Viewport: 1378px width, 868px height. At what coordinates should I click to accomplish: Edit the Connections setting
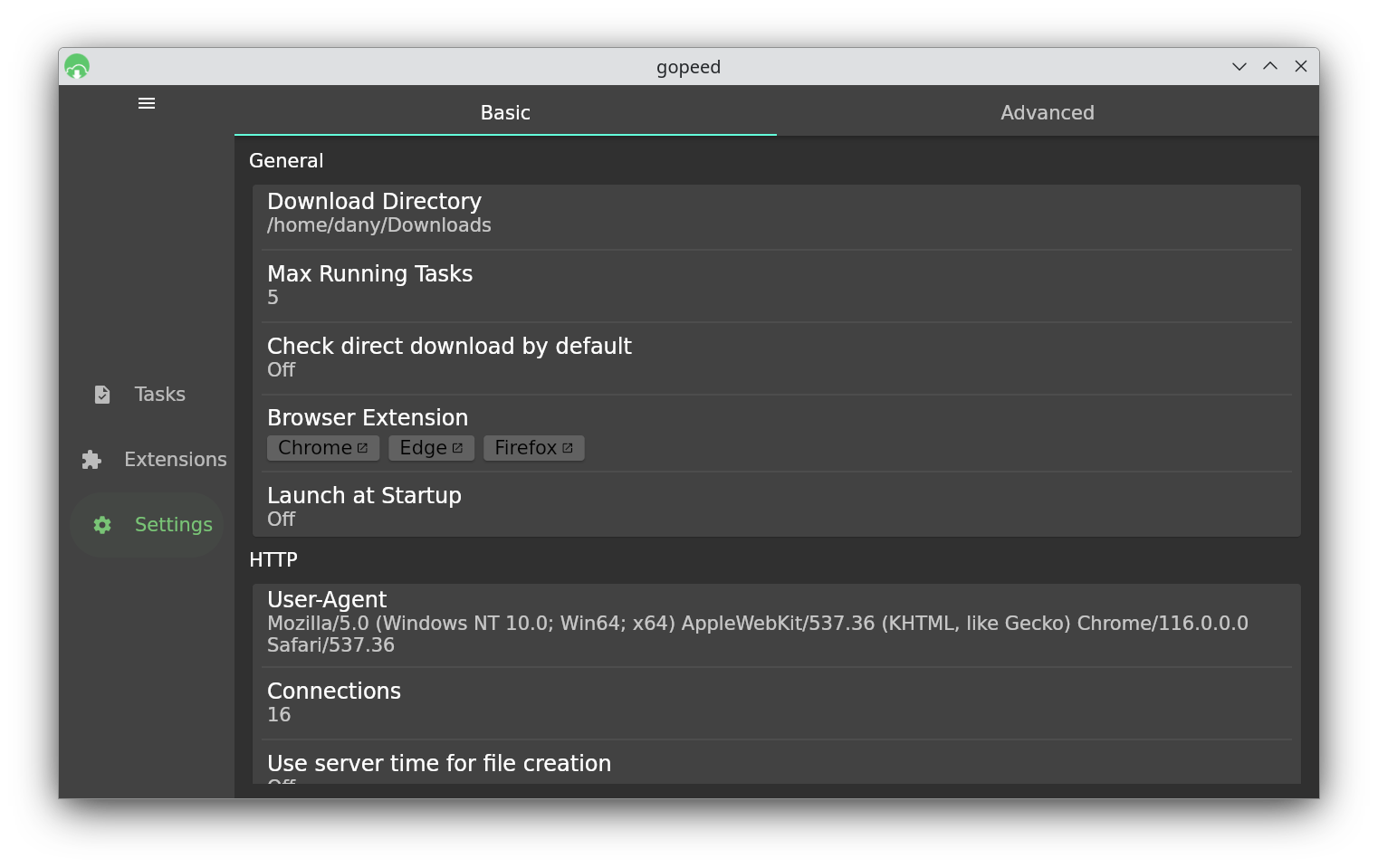tap(777, 703)
